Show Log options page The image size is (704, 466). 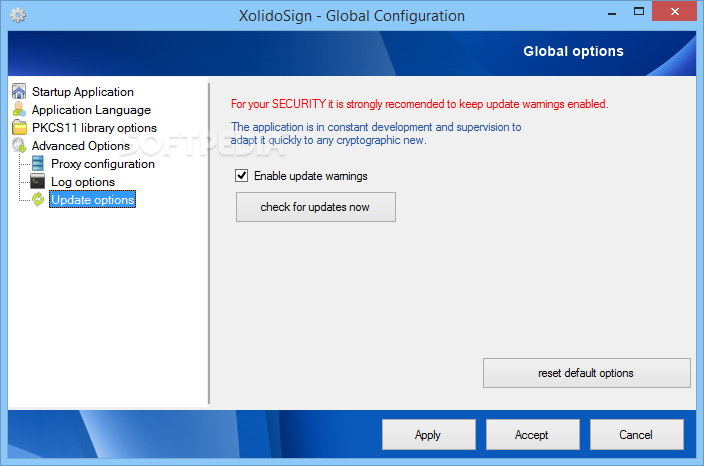(83, 181)
